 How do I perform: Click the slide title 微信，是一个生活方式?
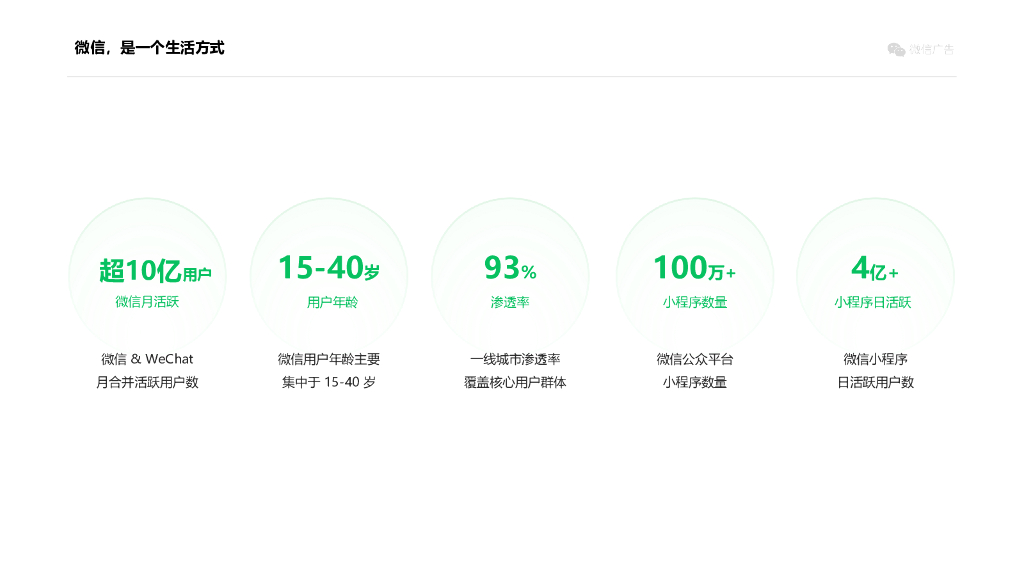[x=149, y=48]
